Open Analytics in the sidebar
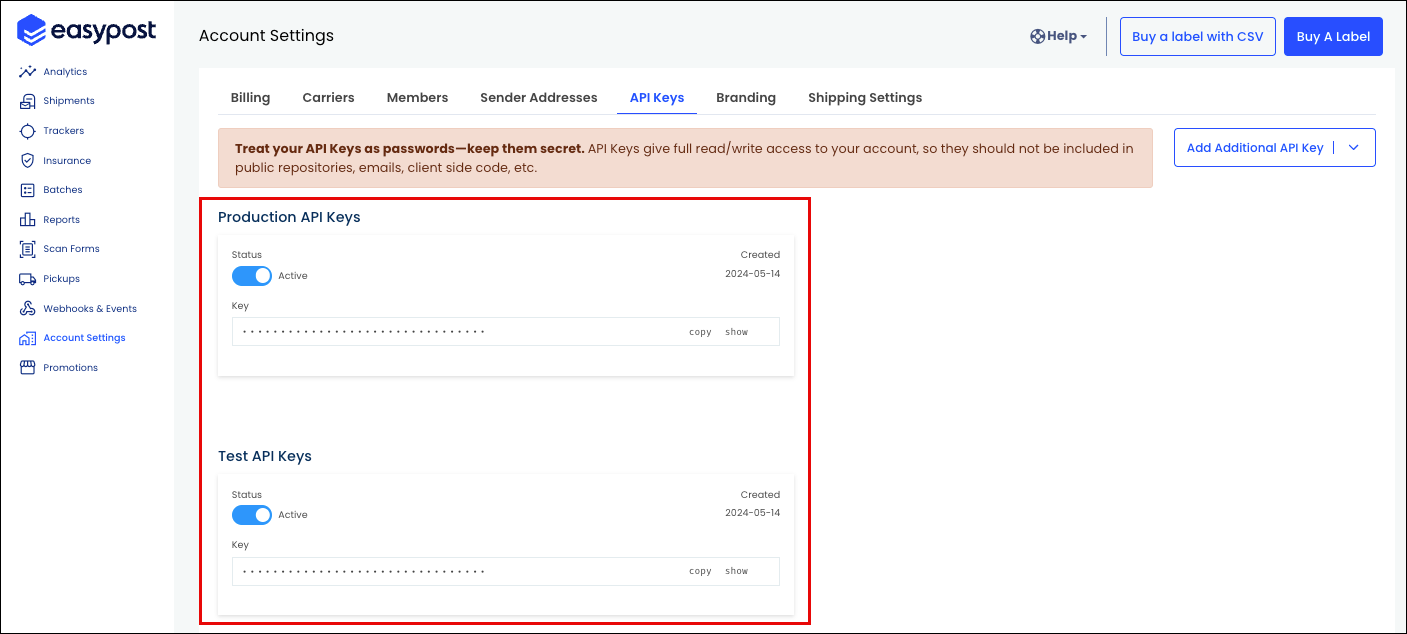The image size is (1407, 634). tap(65, 72)
